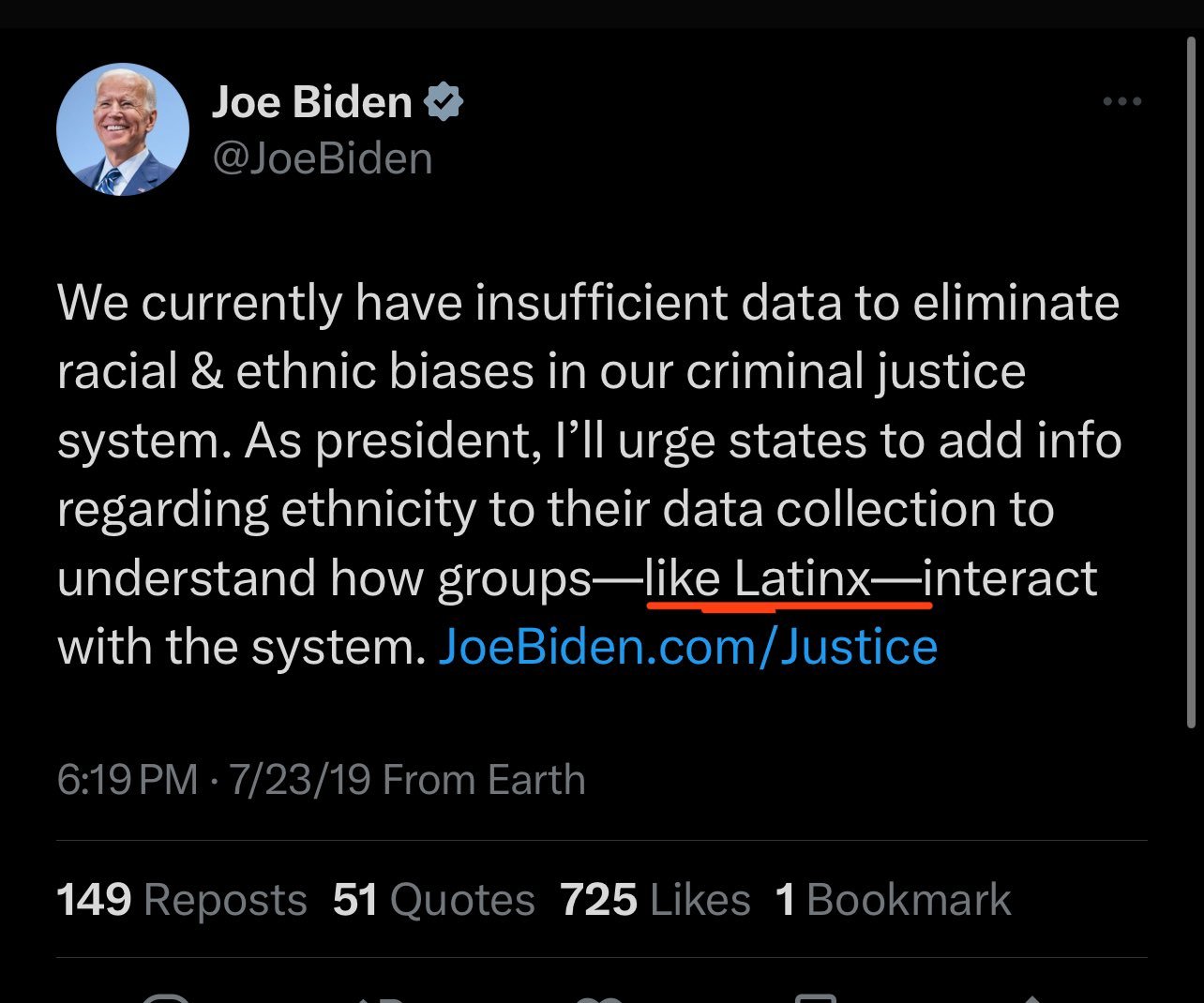1204x1003 pixels.
Task: Click the 6:19 PM timestamp
Action: pos(128,780)
